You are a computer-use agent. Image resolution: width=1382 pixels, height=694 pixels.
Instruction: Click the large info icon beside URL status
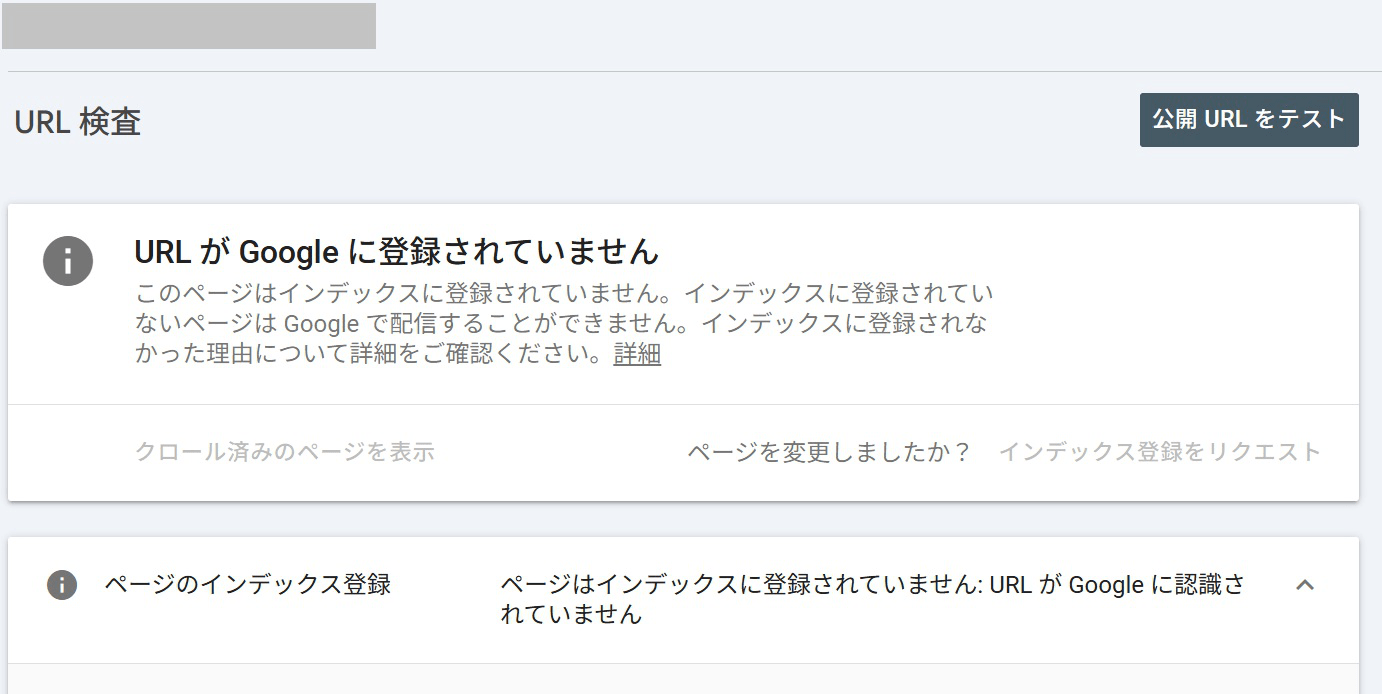click(x=68, y=262)
